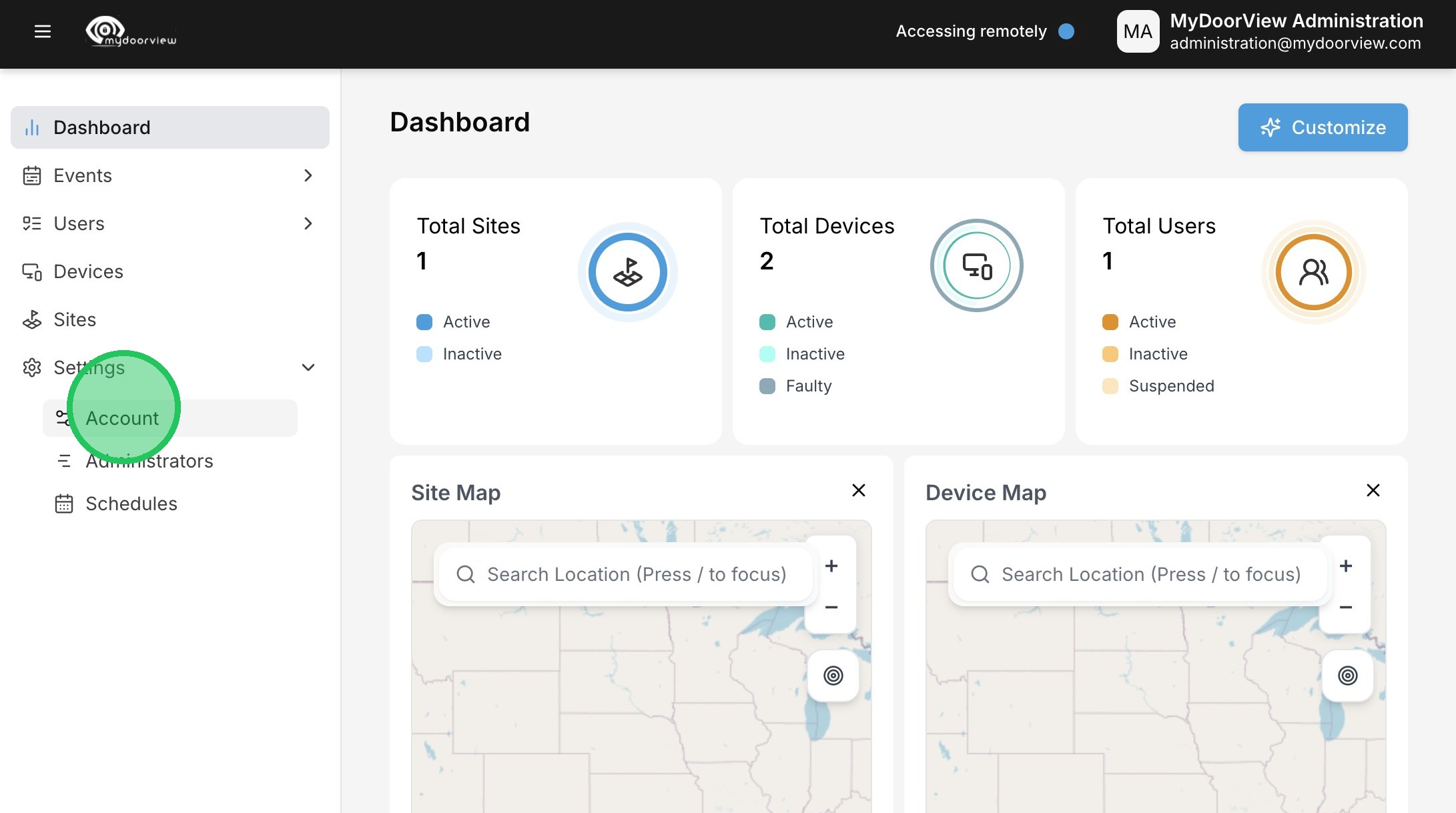Recenter Device Map with target icon

point(1347,676)
